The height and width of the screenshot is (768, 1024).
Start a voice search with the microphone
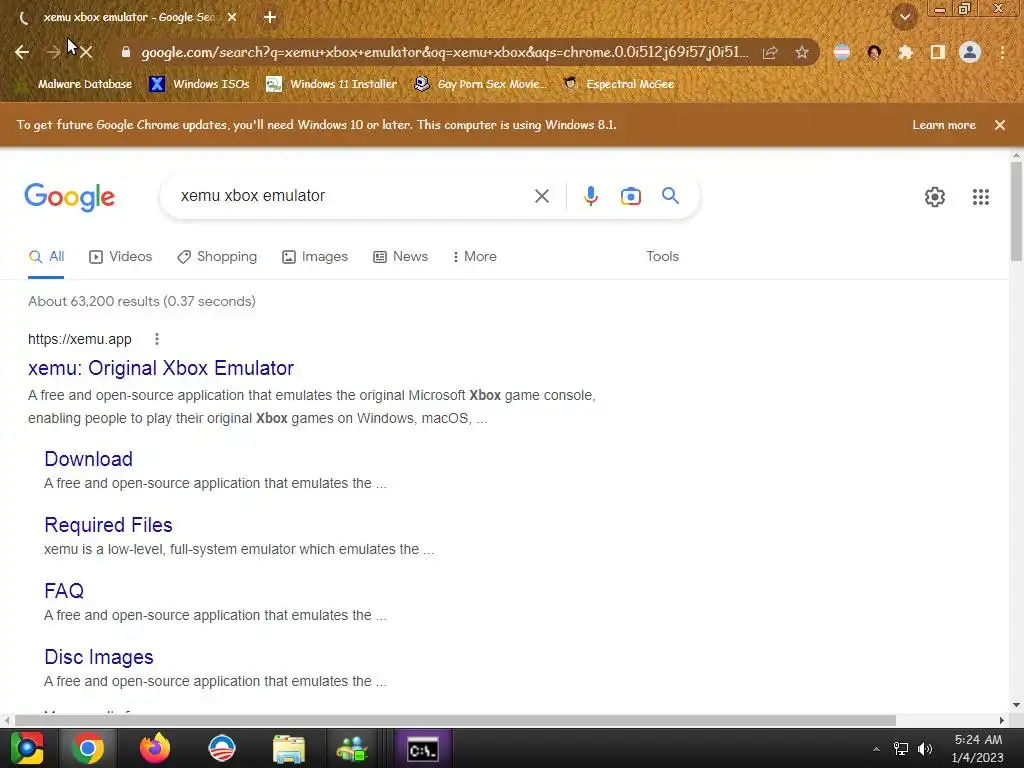point(590,196)
